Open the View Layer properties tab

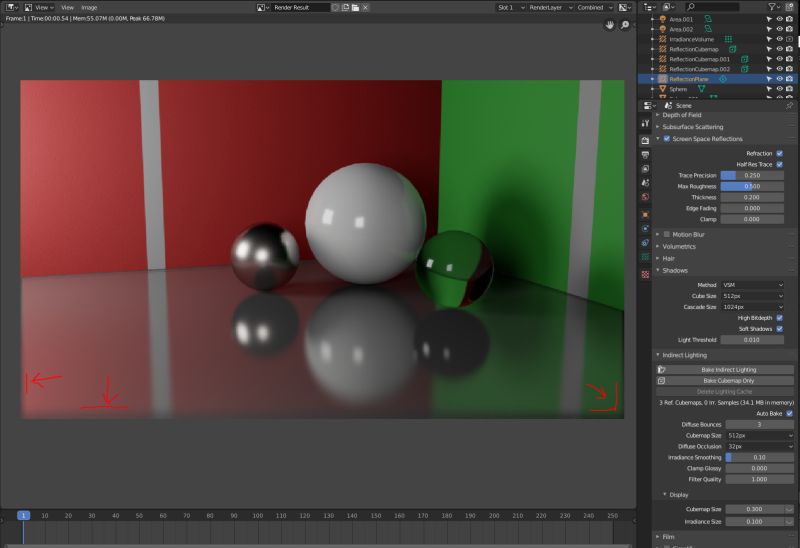click(645, 168)
